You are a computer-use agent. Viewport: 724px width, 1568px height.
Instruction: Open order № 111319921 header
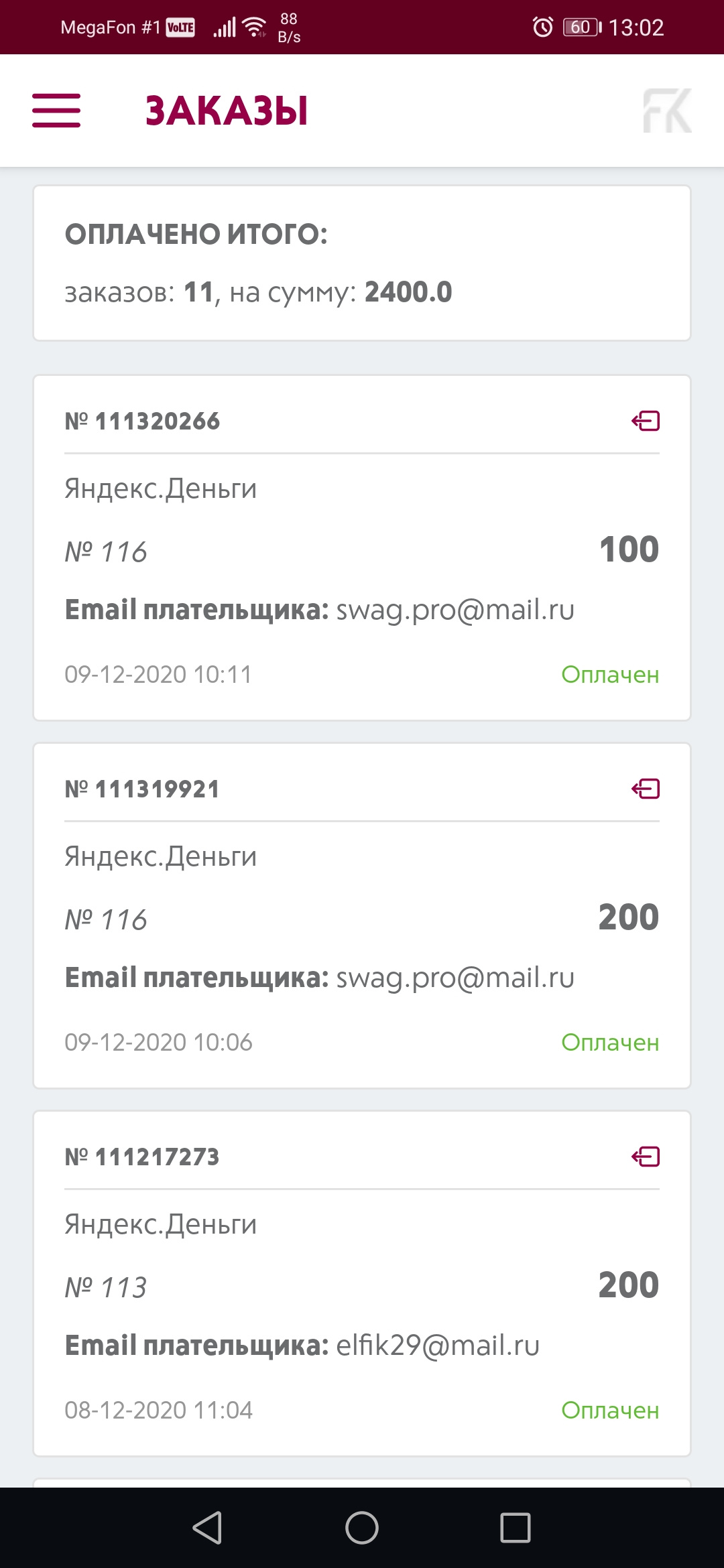(x=142, y=789)
